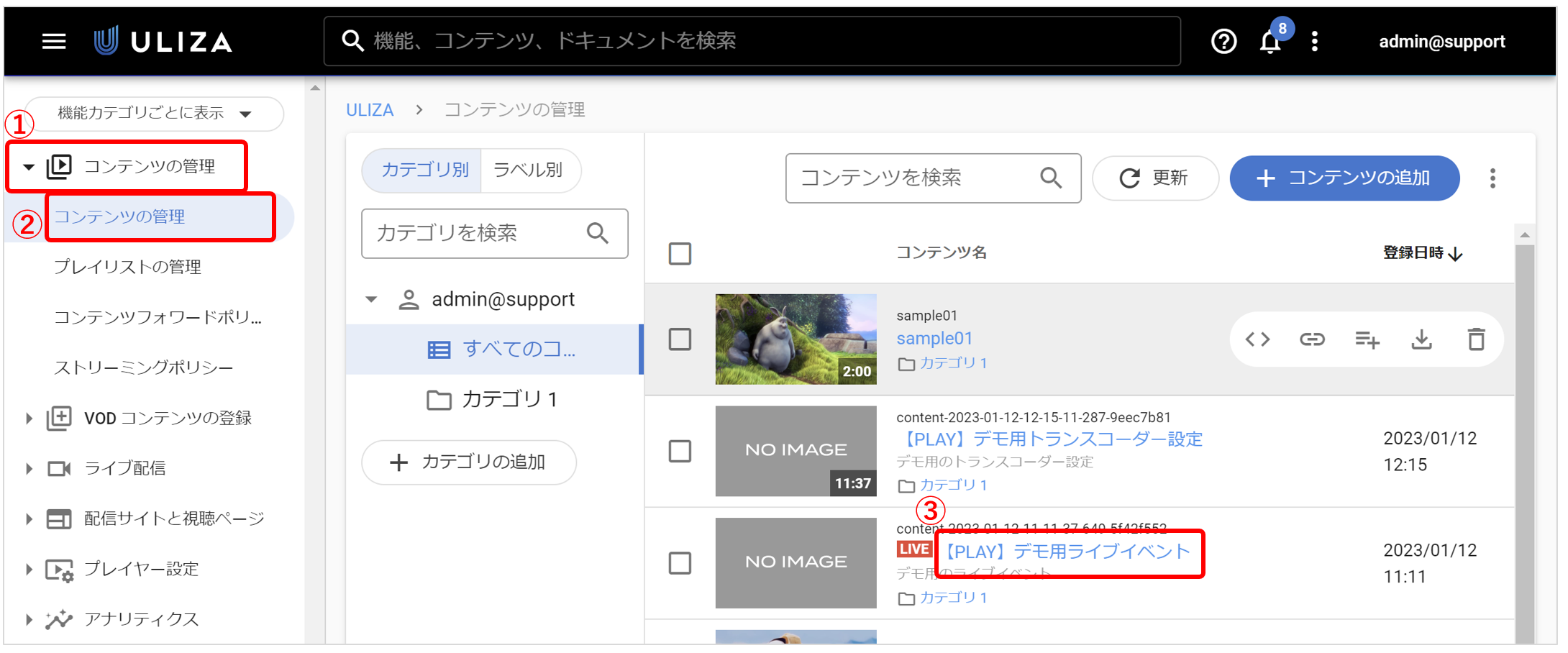Click the sample01 video thumbnail
1568x653 pixels.
[796, 339]
